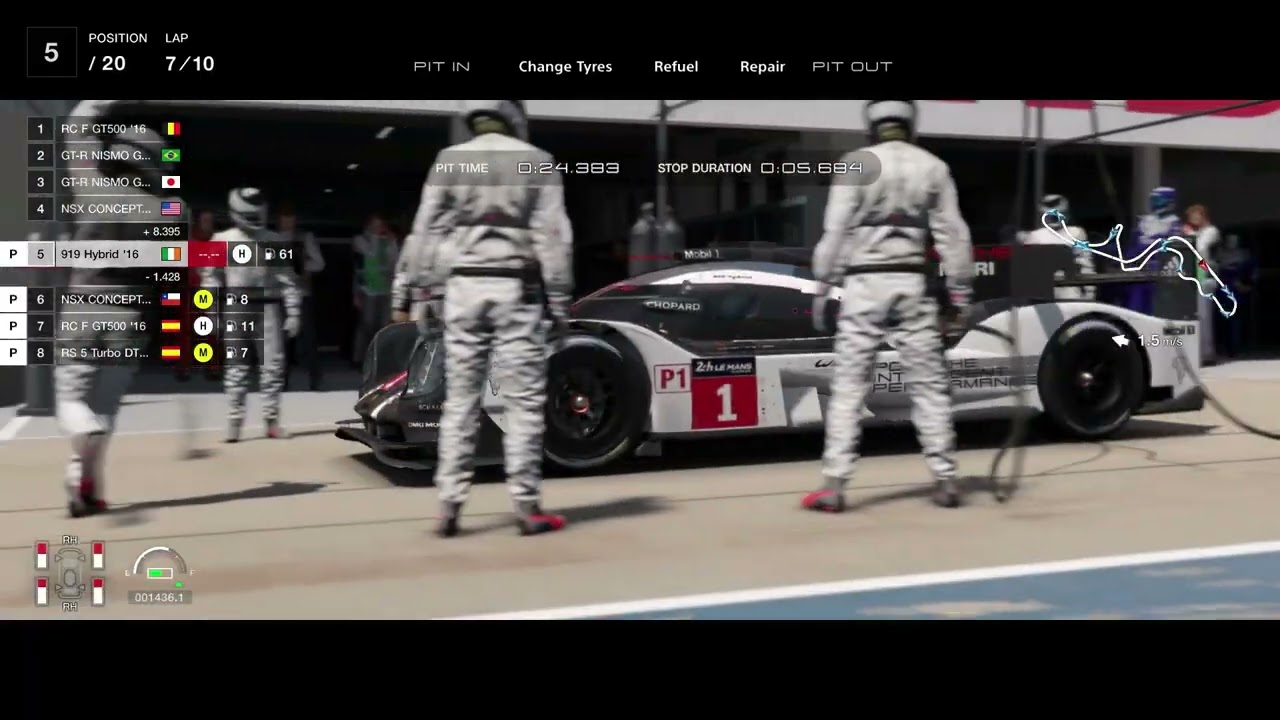Viewport: 1280px width, 720px height.
Task: Click the PIT TIME label
Action: (x=462, y=168)
